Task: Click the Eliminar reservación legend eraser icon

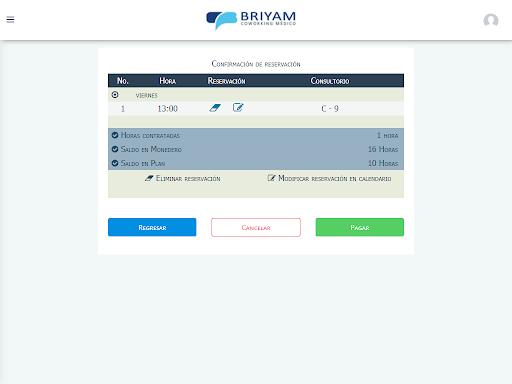Action: click(149, 178)
